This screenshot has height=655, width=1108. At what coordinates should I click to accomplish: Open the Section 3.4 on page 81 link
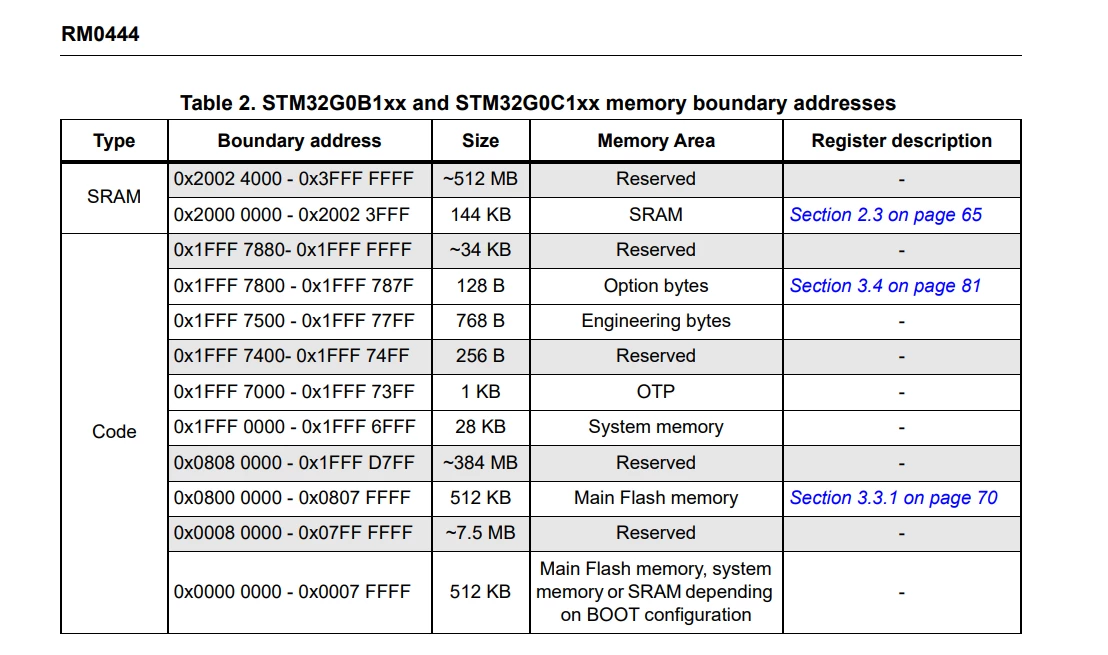(885, 285)
